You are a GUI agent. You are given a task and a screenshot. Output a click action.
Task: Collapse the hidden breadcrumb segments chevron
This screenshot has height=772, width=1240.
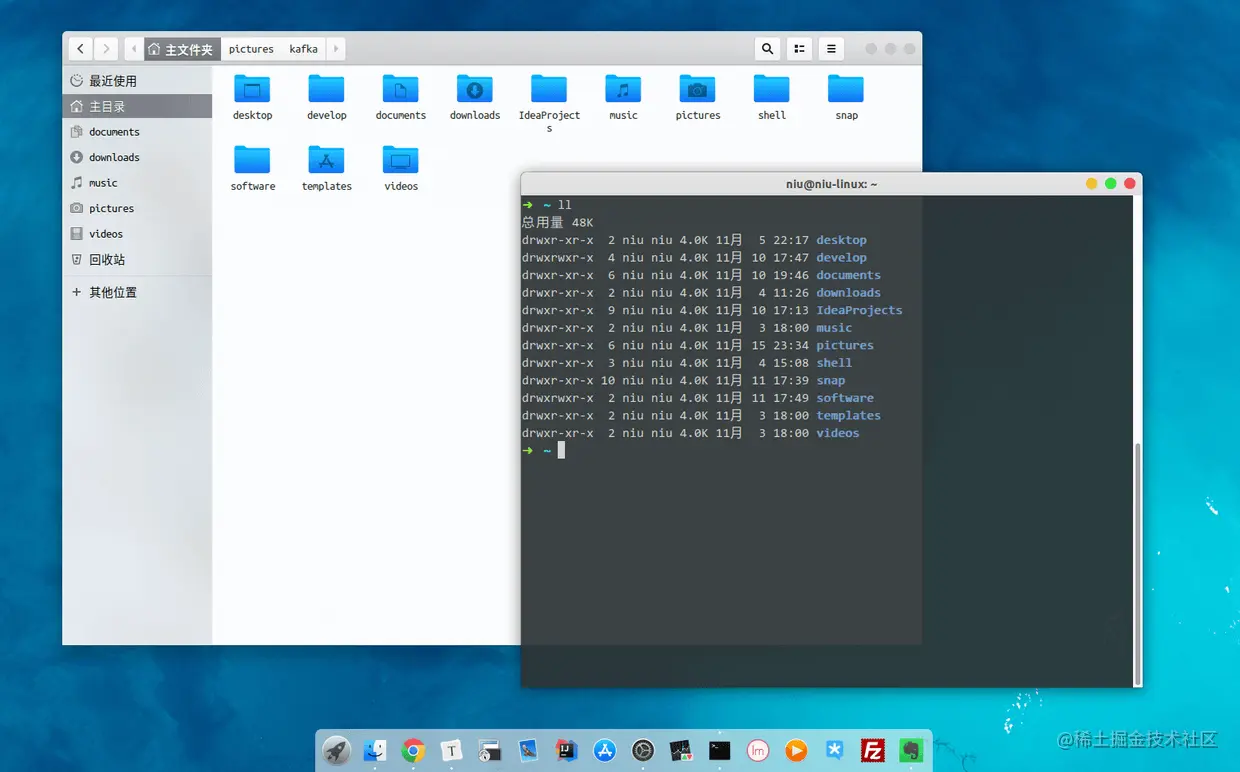click(x=133, y=48)
